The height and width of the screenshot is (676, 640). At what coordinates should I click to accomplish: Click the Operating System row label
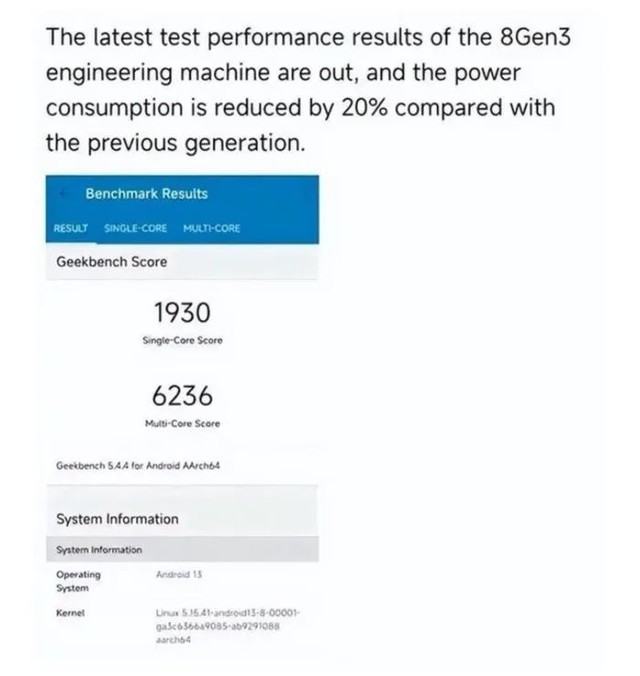[77, 581]
